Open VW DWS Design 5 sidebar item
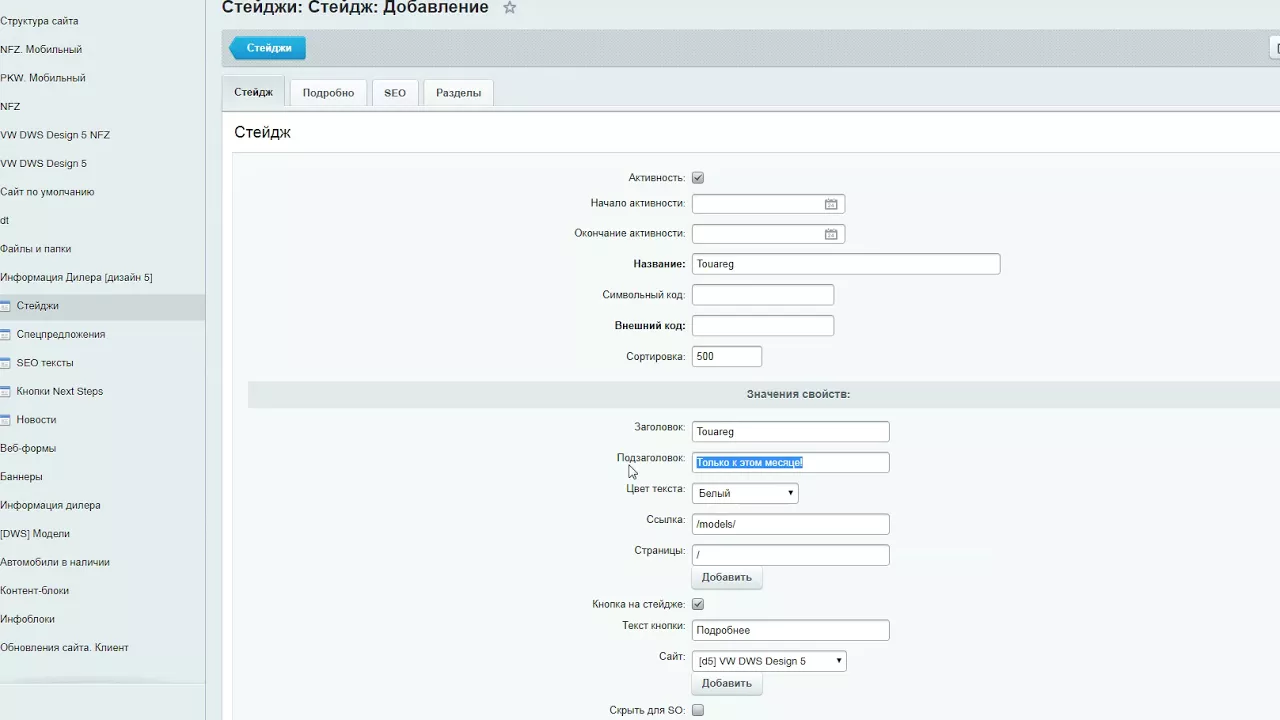This screenshot has width=1280, height=720. coord(44,163)
